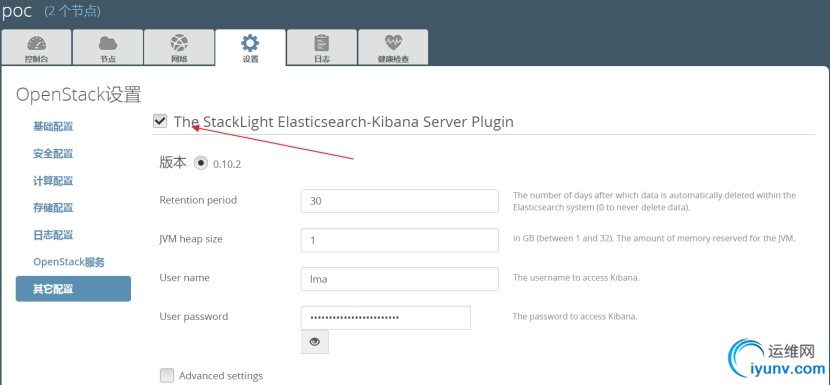
Task: Focus the Retention period field
Action: click(400, 201)
